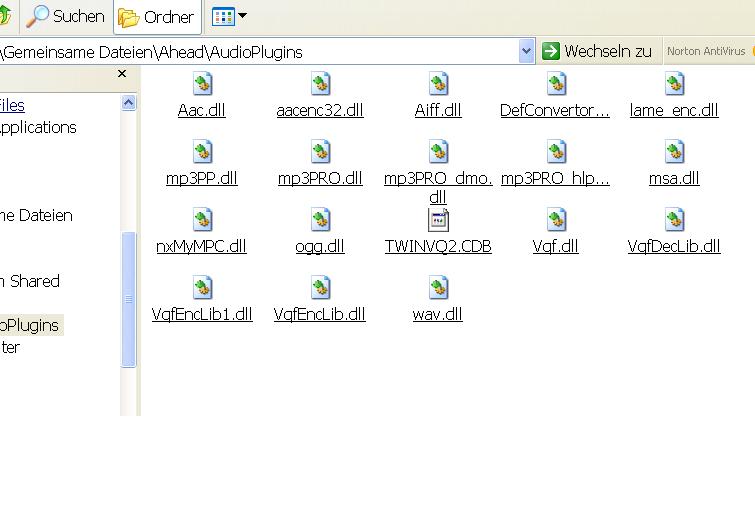Select the DefConvertor file icon
Viewport: 755px width, 516px height.
click(556, 84)
